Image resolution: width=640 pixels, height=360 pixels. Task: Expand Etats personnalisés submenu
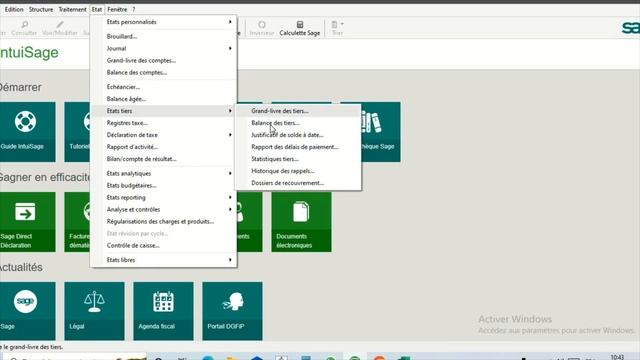[163, 22]
